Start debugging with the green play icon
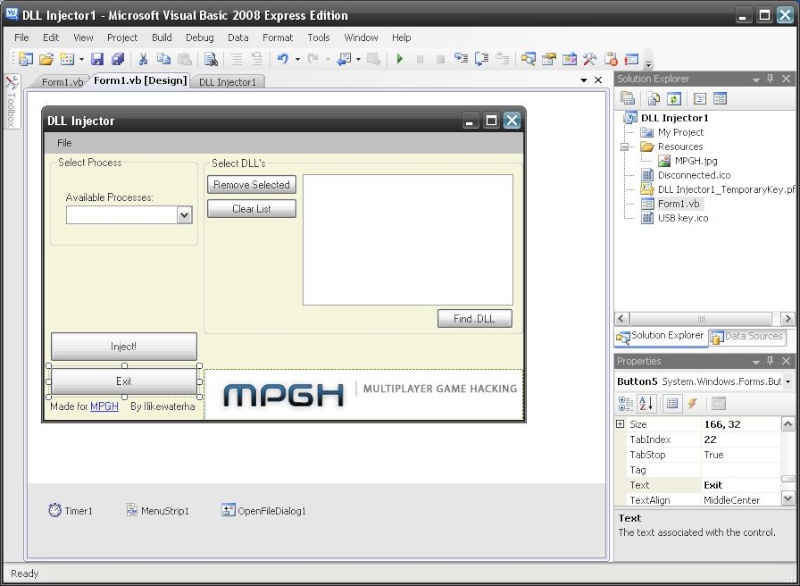The height and width of the screenshot is (586, 800). point(400,59)
